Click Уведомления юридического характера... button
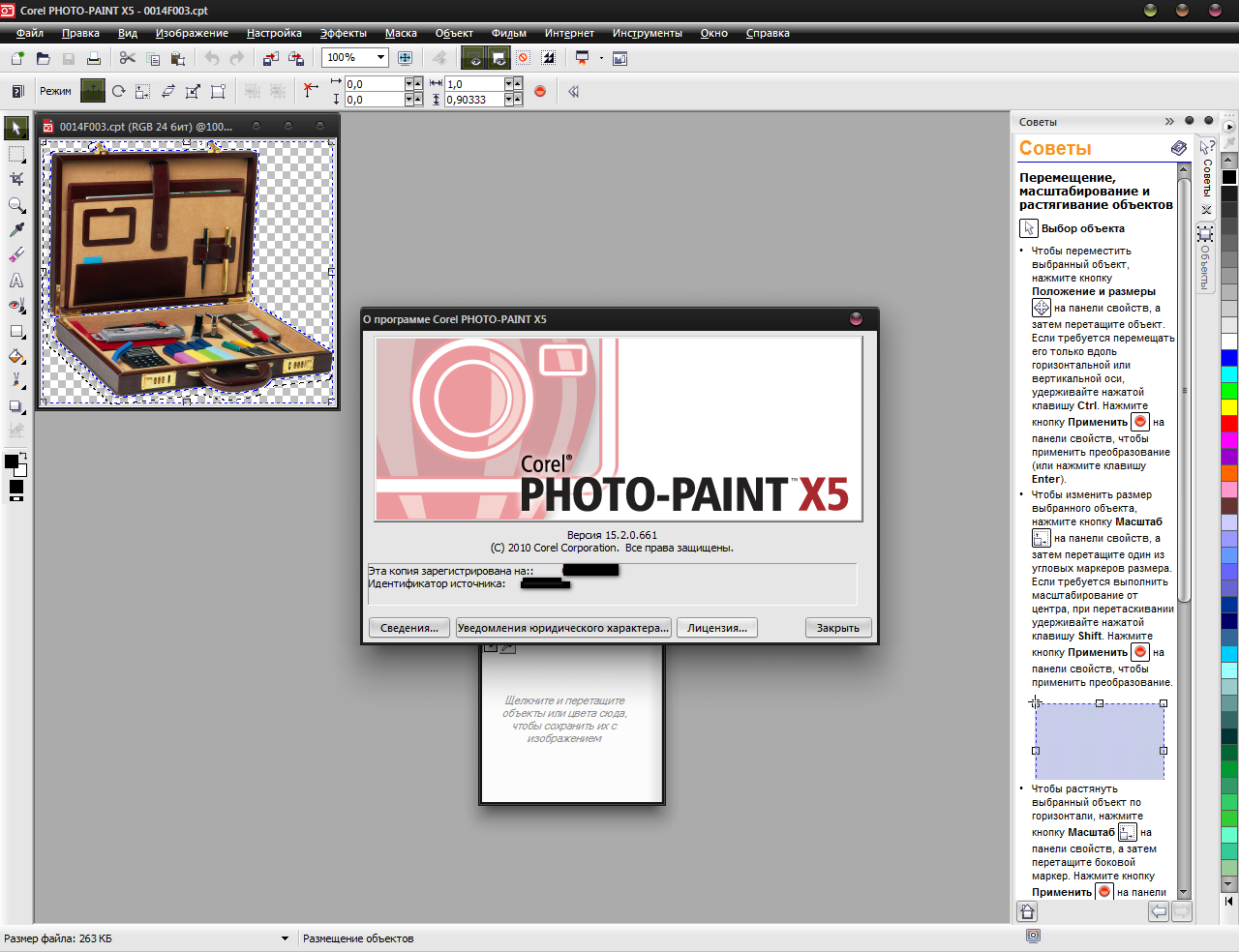This screenshot has height=952, width=1239. click(x=563, y=628)
